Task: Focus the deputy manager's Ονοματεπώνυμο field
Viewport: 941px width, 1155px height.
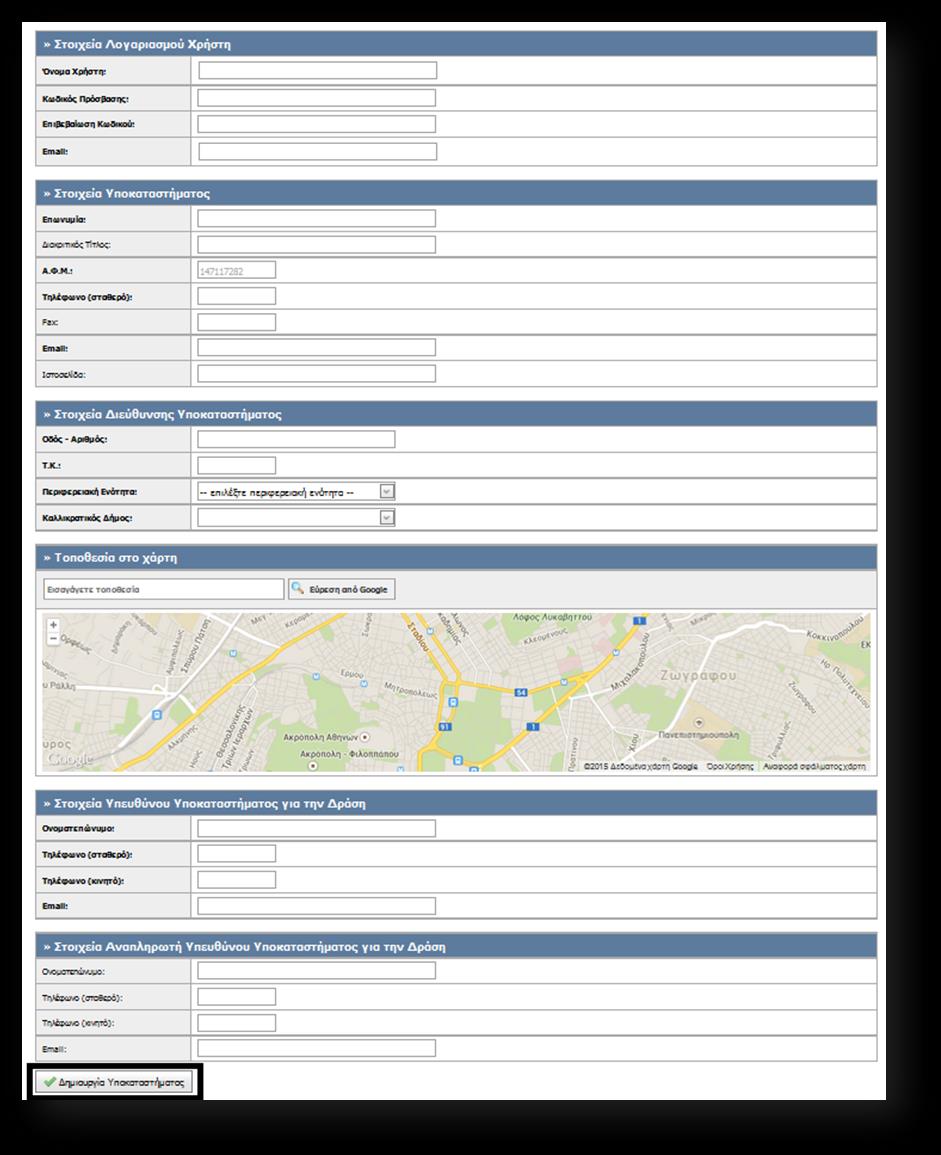Action: (x=317, y=972)
